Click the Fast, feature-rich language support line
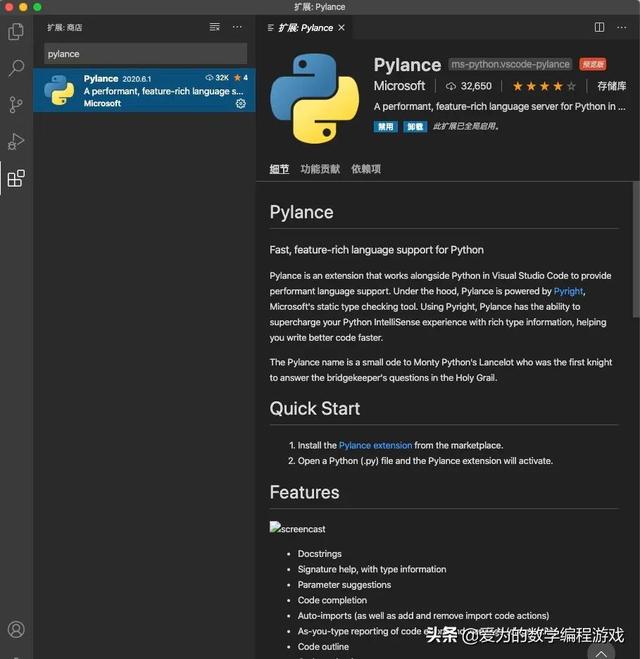The image size is (640, 659). pyautogui.click(x=377, y=250)
